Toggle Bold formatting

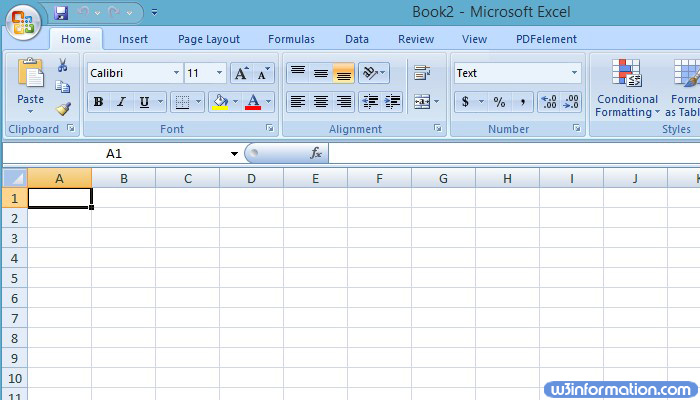tap(99, 102)
